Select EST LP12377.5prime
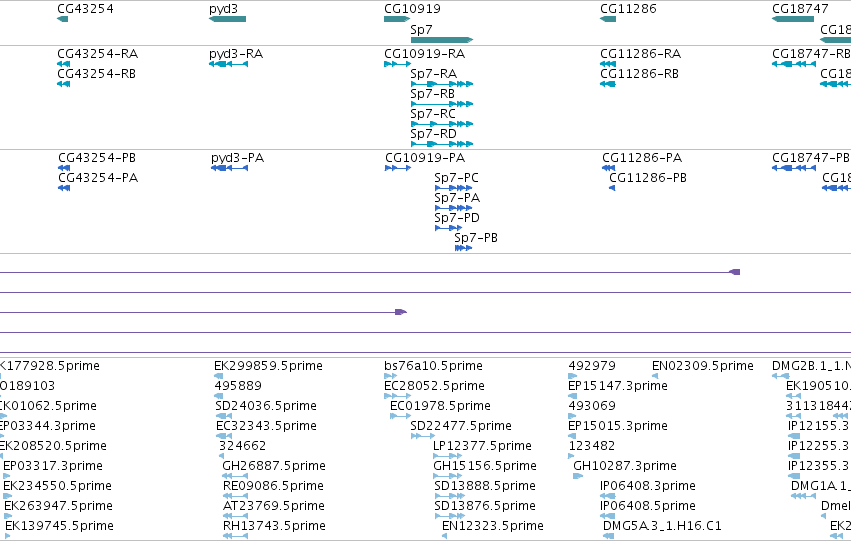The height and width of the screenshot is (541, 851). pyautogui.click(x=482, y=447)
